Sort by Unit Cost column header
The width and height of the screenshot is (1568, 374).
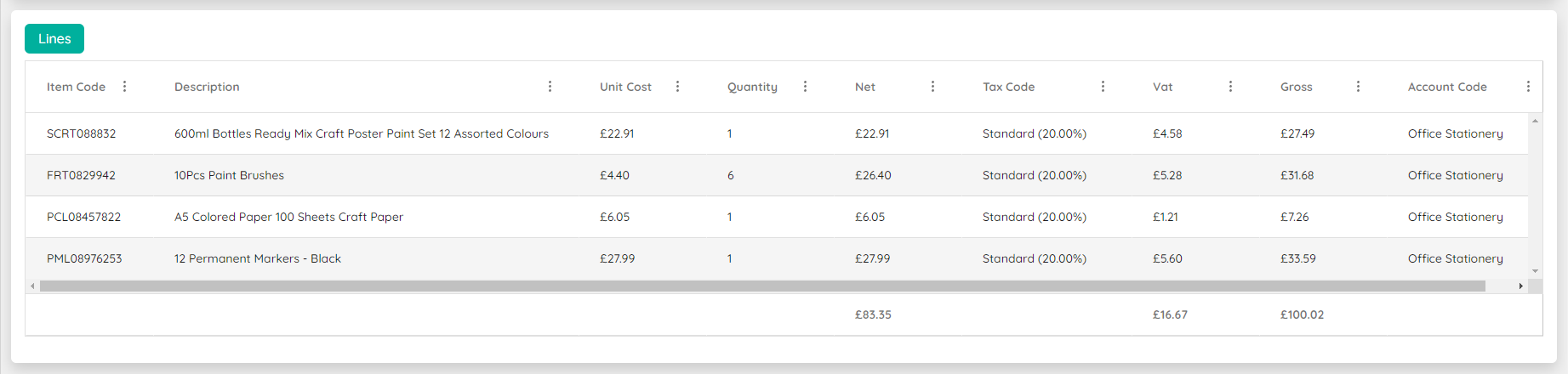[625, 87]
